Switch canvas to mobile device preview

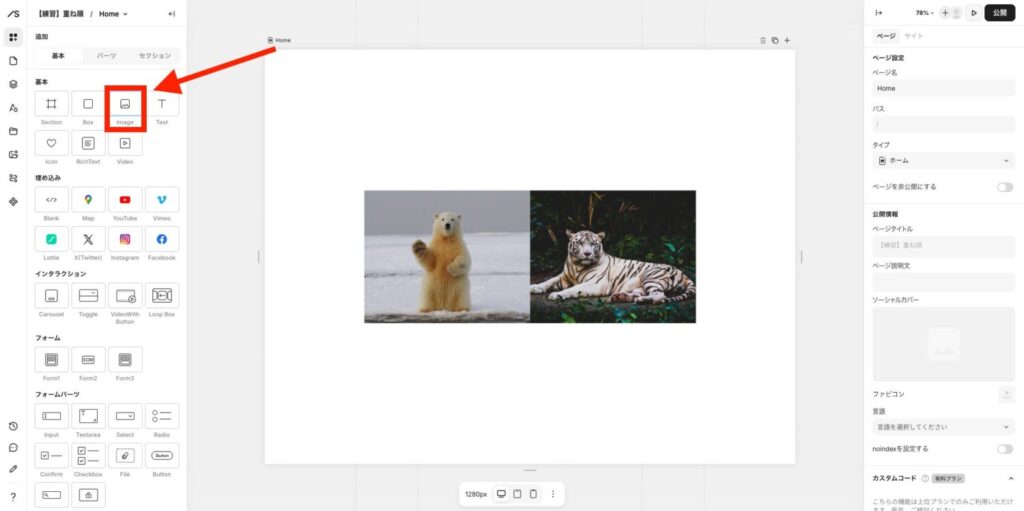coord(533,494)
